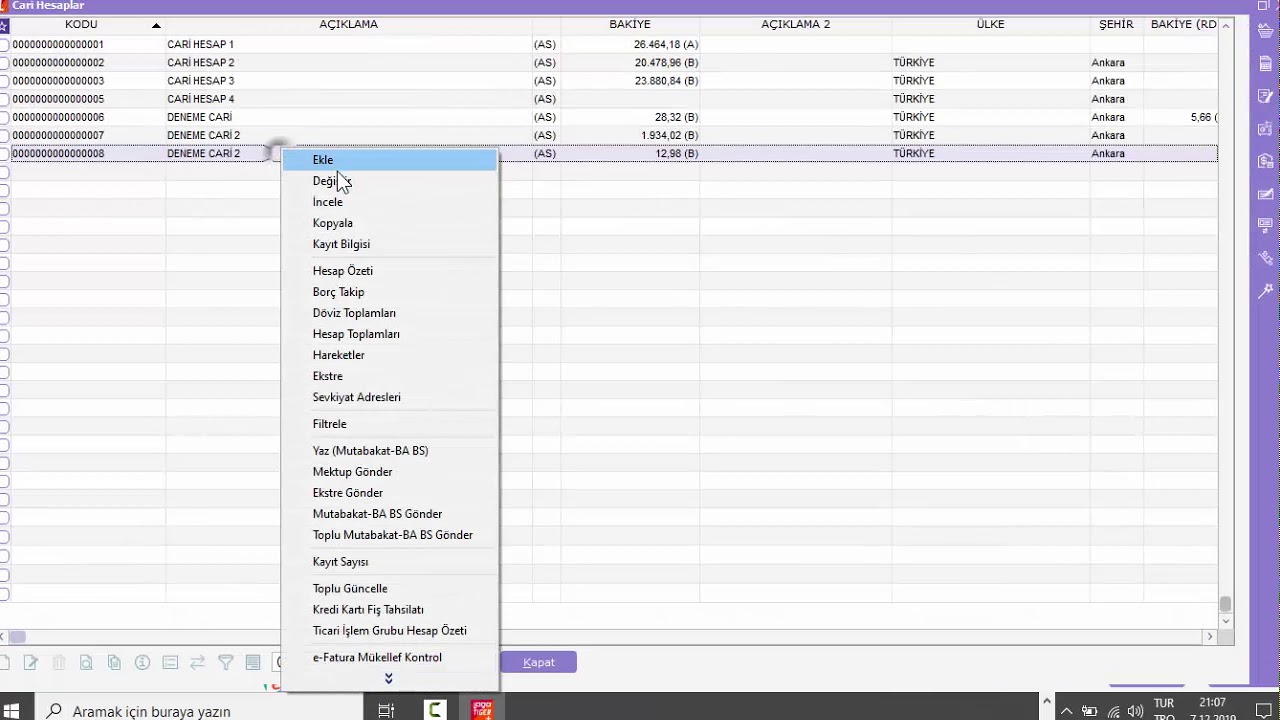The image size is (1280, 720).
Task: Select Döviz Toplamları menu entry
Action: click(389, 313)
